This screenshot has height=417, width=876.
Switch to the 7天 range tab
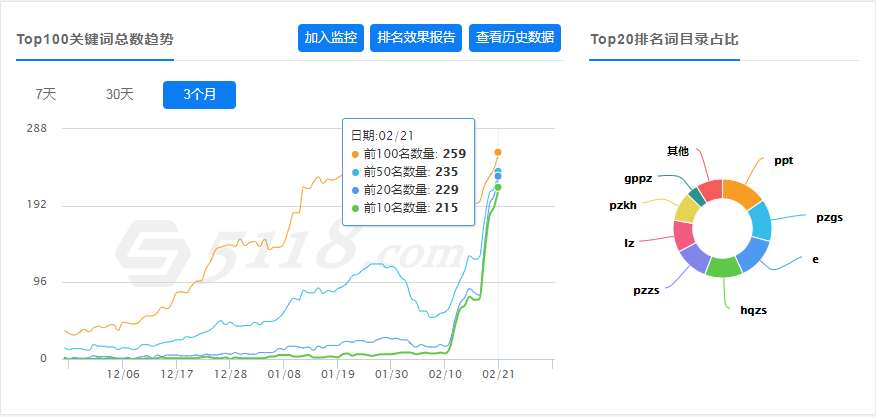46,94
